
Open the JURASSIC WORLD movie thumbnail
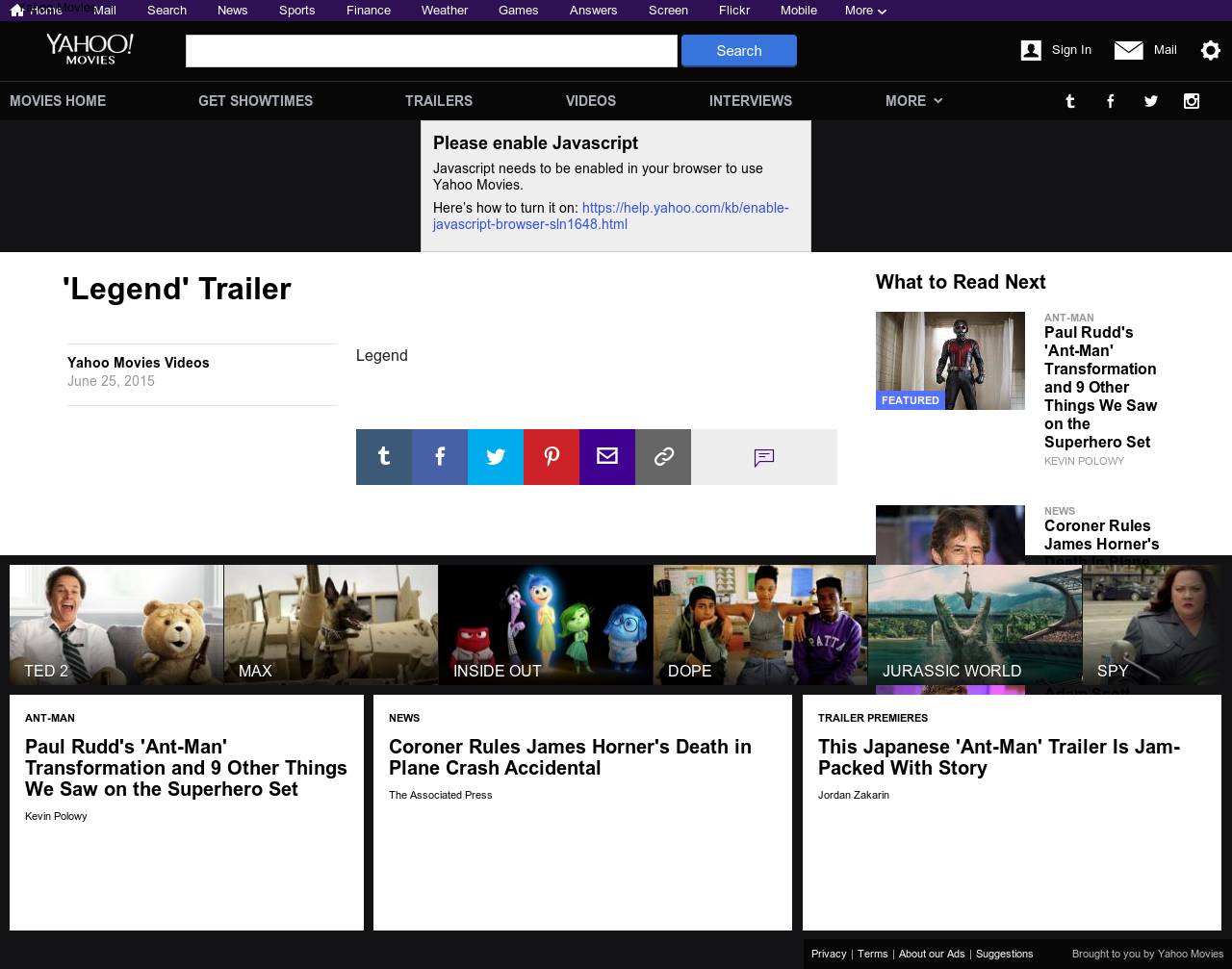tap(975, 625)
